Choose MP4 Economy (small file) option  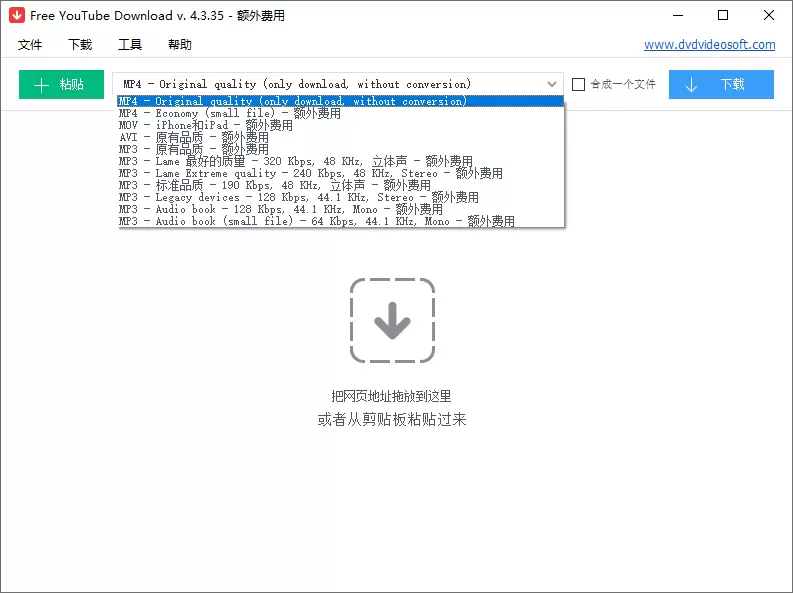[341, 113]
